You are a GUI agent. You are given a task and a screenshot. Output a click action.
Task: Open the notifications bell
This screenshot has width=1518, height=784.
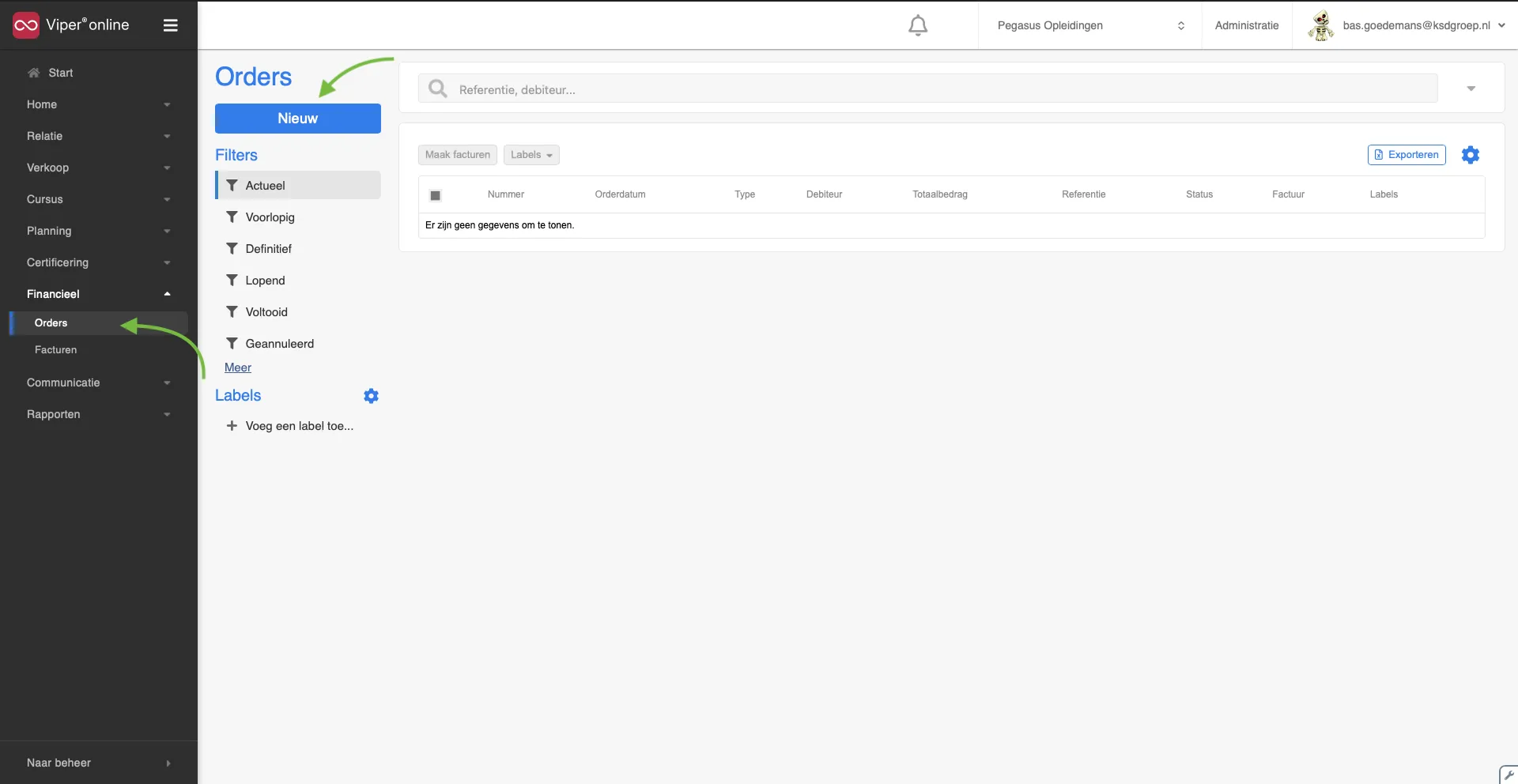pyautogui.click(x=917, y=25)
